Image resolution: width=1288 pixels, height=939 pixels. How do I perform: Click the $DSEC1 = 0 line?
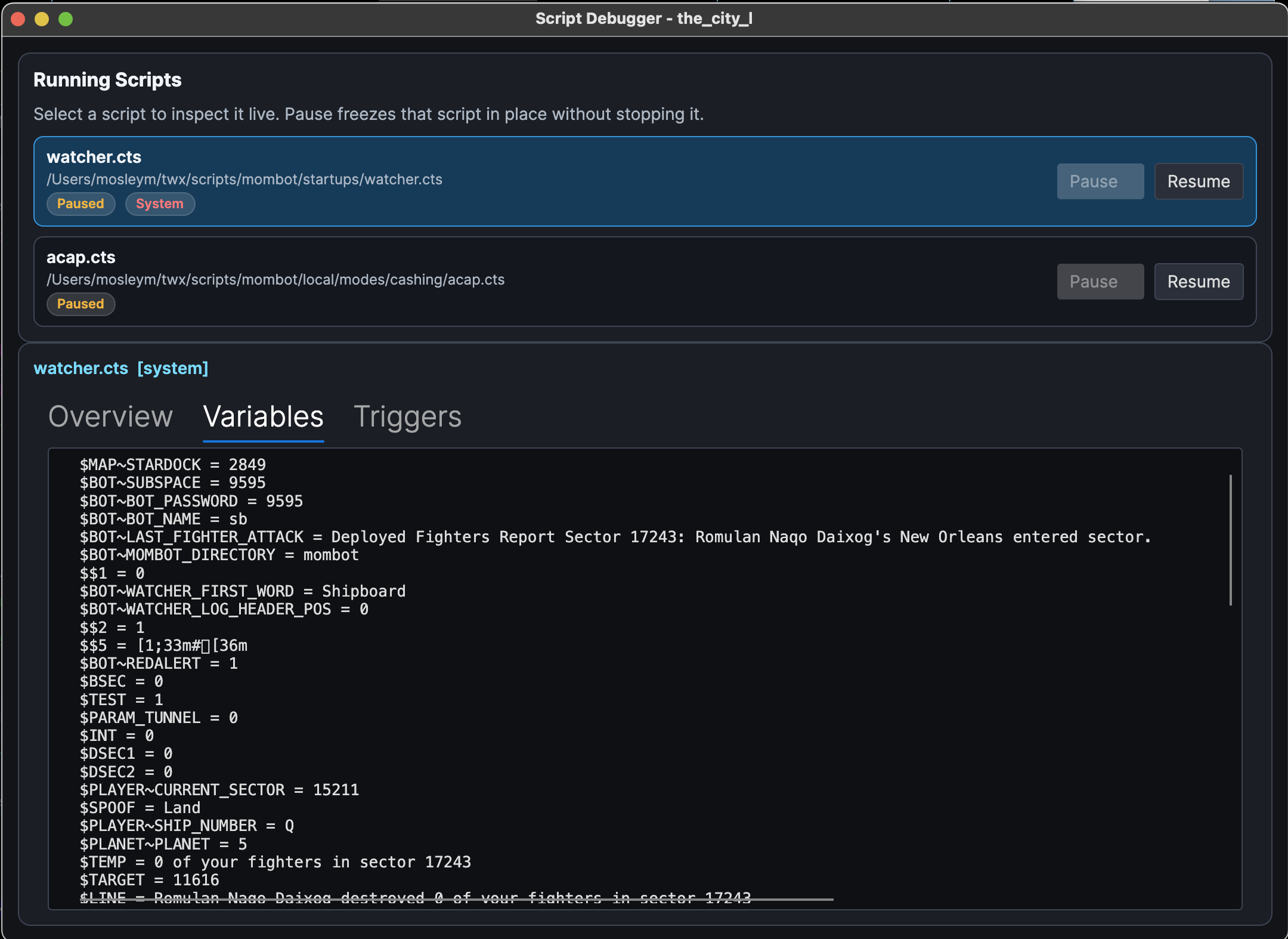[x=126, y=753]
